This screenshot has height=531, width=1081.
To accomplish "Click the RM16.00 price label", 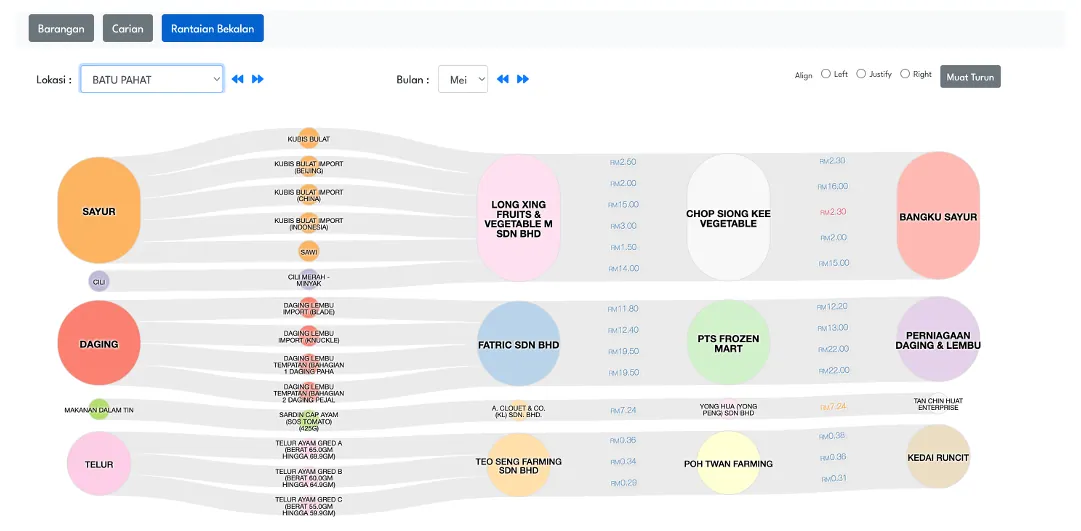I will 833,186.
